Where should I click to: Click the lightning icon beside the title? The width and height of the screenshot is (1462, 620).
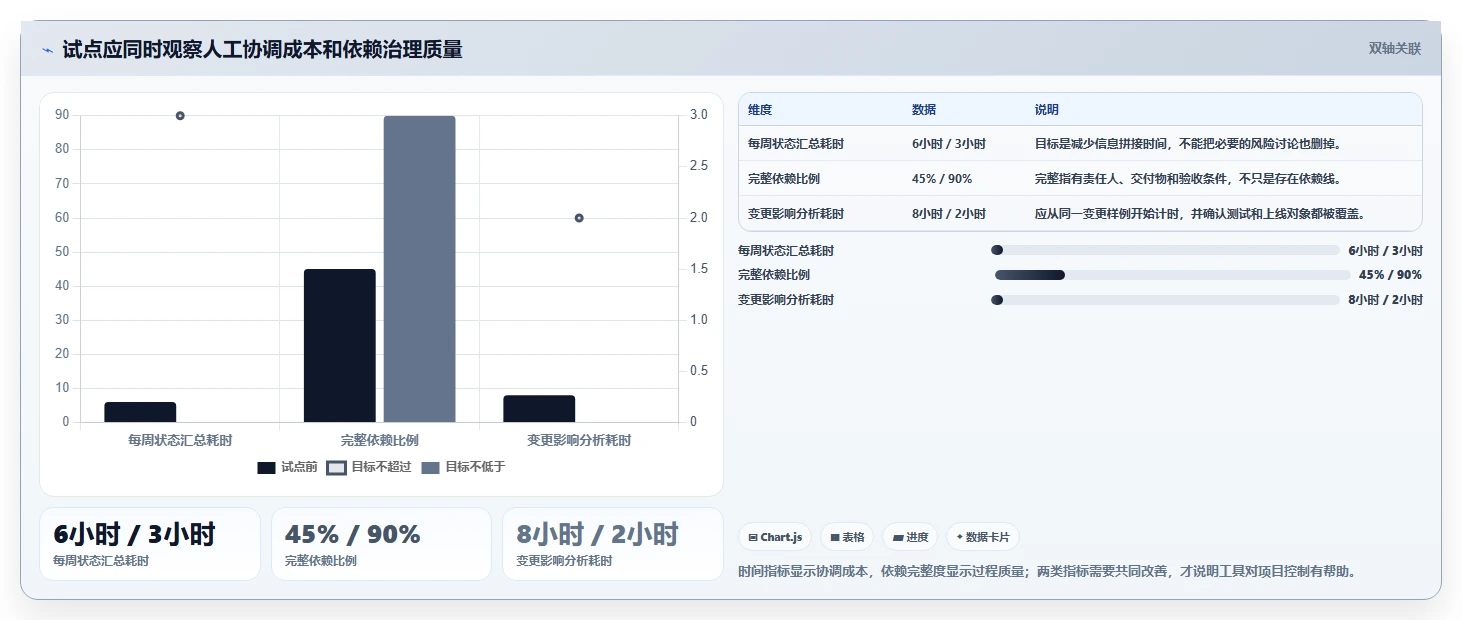[x=47, y=50]
